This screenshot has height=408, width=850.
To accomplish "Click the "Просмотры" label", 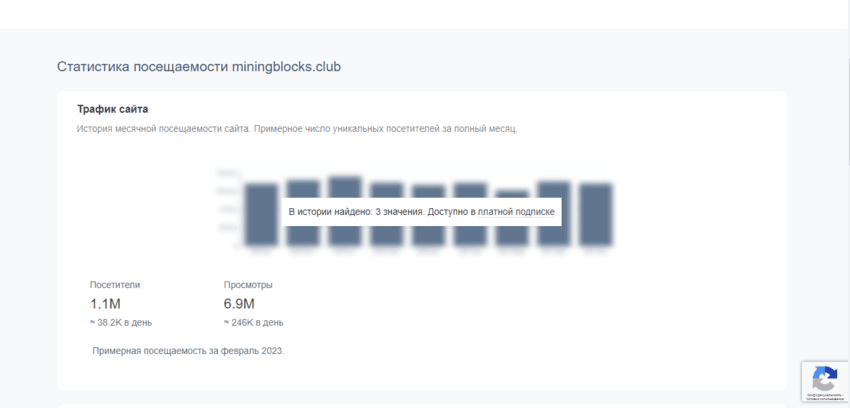I will point(248,285).
